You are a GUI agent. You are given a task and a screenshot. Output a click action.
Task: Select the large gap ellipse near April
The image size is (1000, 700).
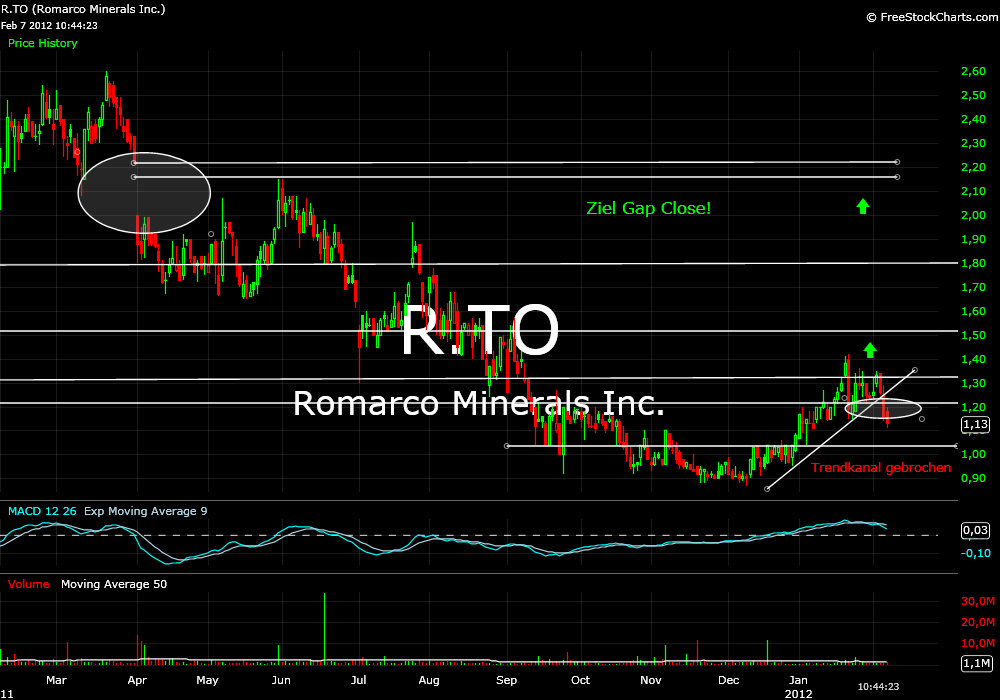tap(144, 193)
